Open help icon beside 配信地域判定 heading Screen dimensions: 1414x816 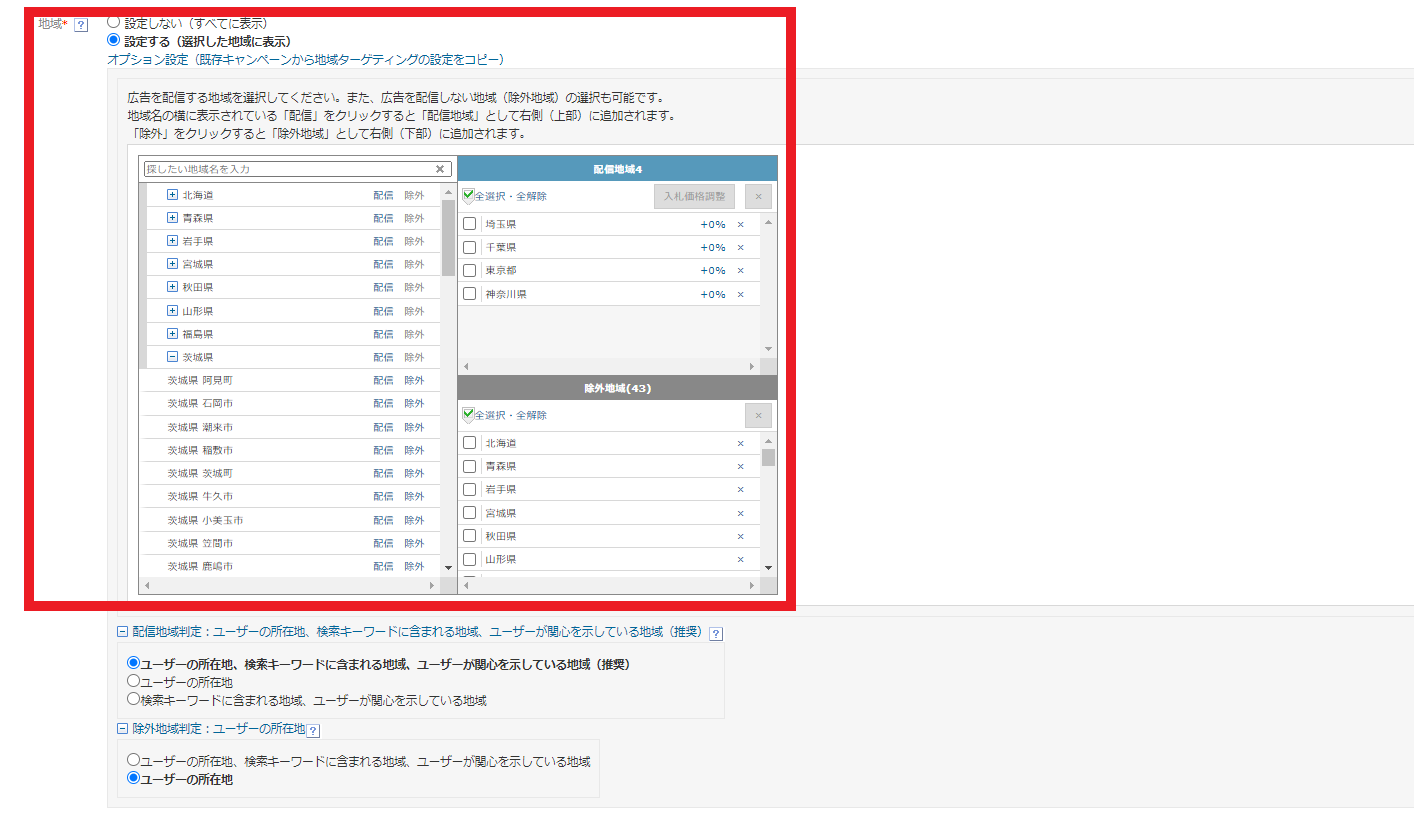point(716,633)
